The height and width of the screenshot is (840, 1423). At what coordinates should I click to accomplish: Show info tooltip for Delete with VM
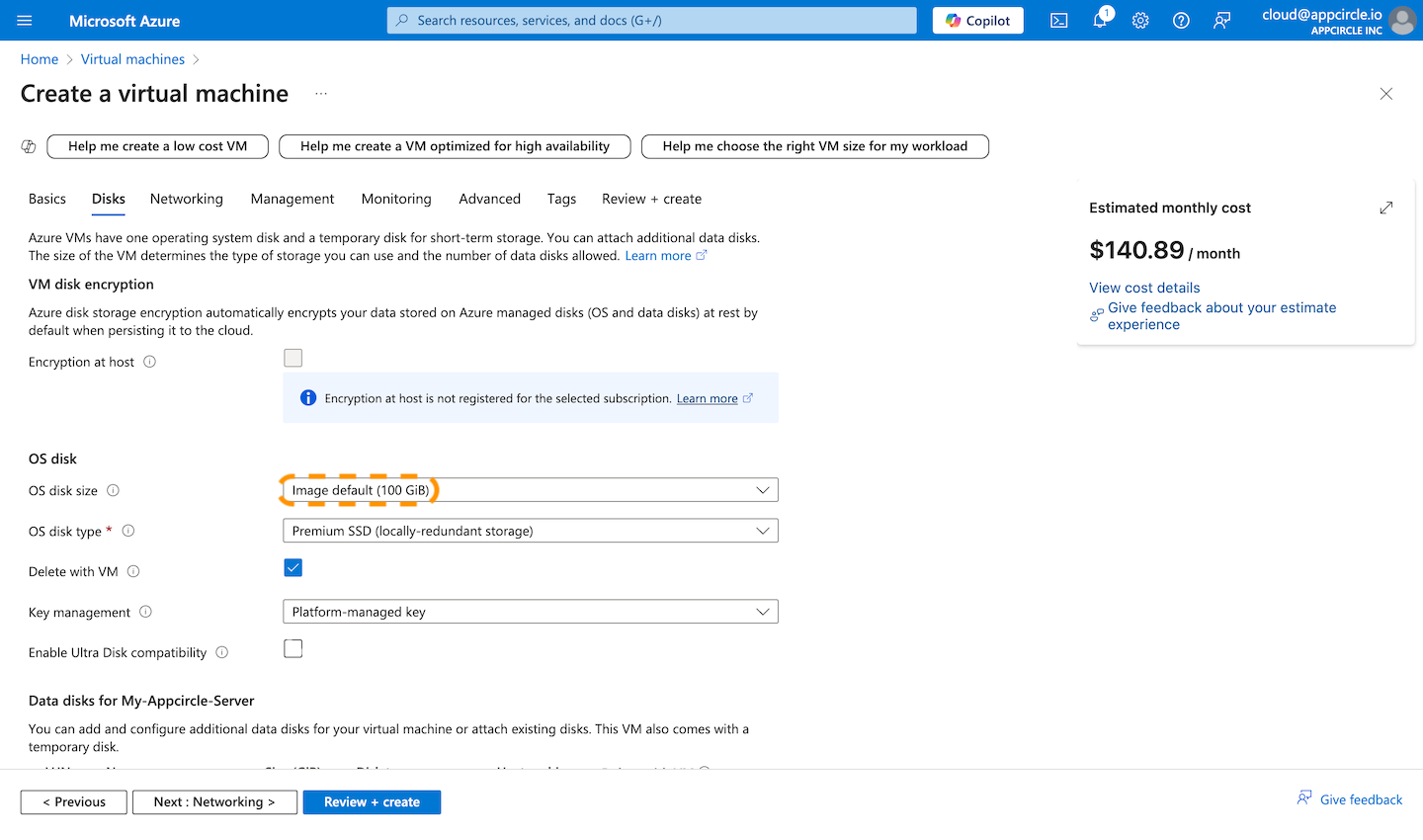tap(133, 571)
